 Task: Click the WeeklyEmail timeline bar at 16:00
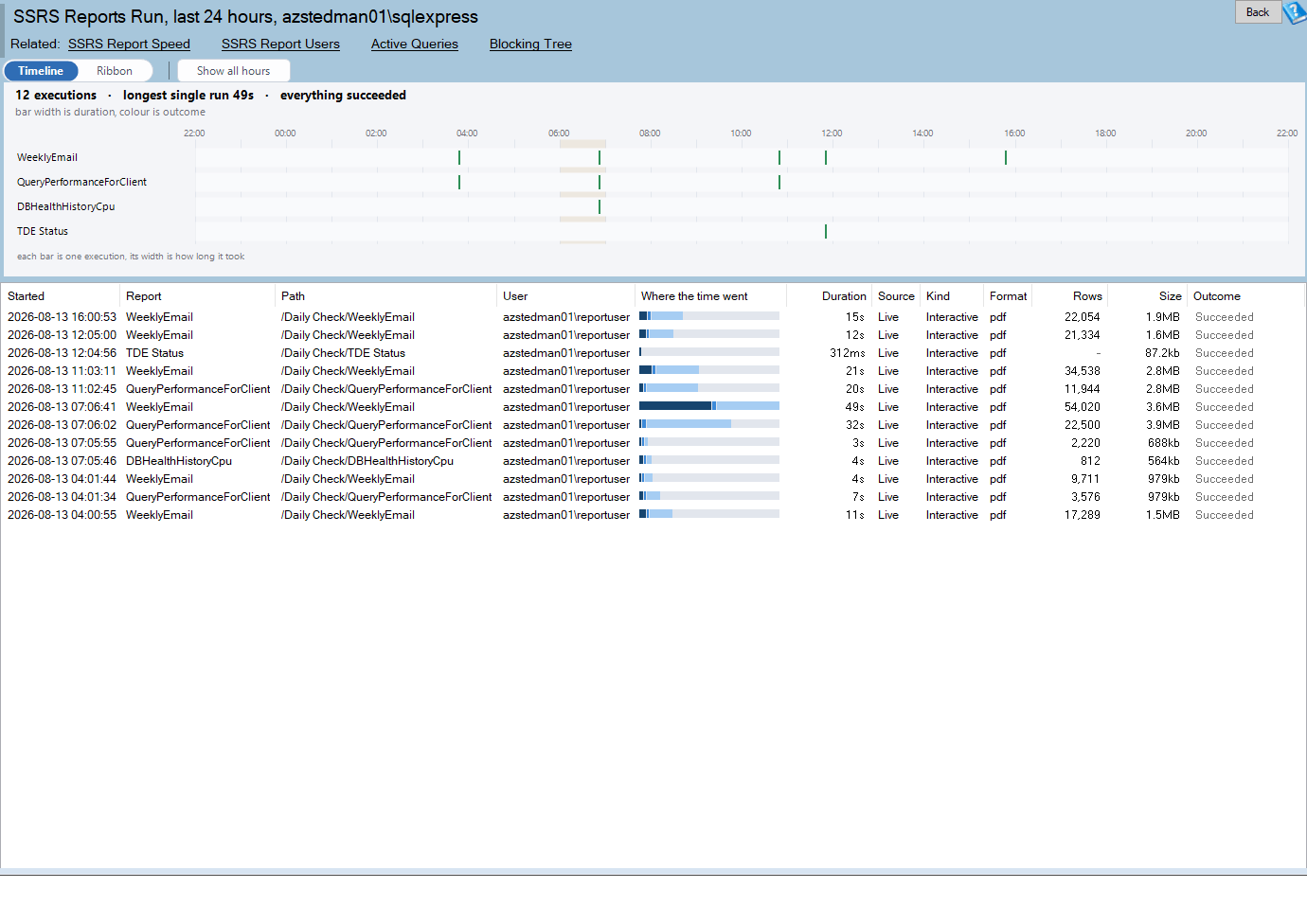pos(1006,157)
